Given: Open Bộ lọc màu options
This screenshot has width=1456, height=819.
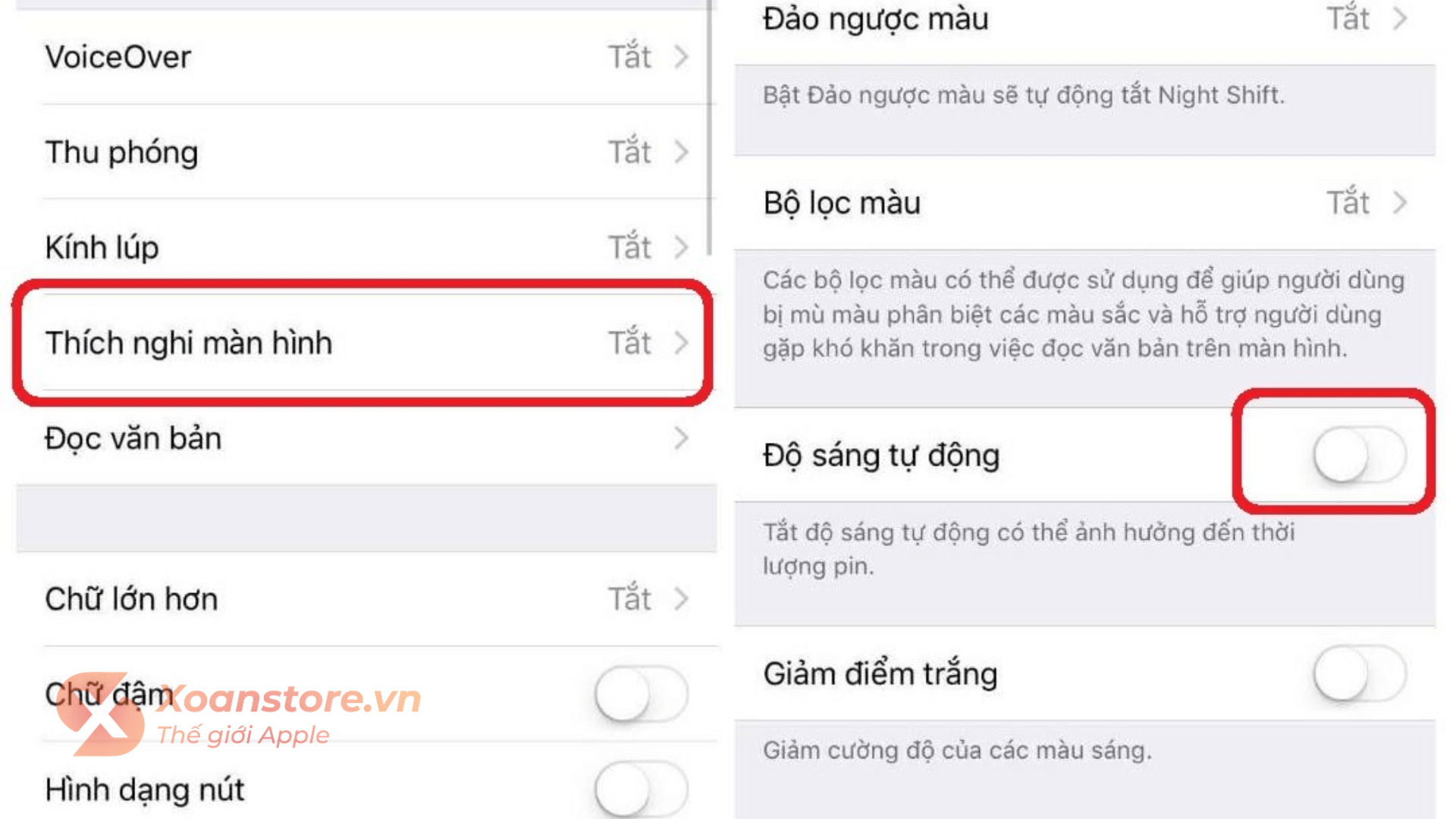Looking at the screenshot, I should [1085, 202].
